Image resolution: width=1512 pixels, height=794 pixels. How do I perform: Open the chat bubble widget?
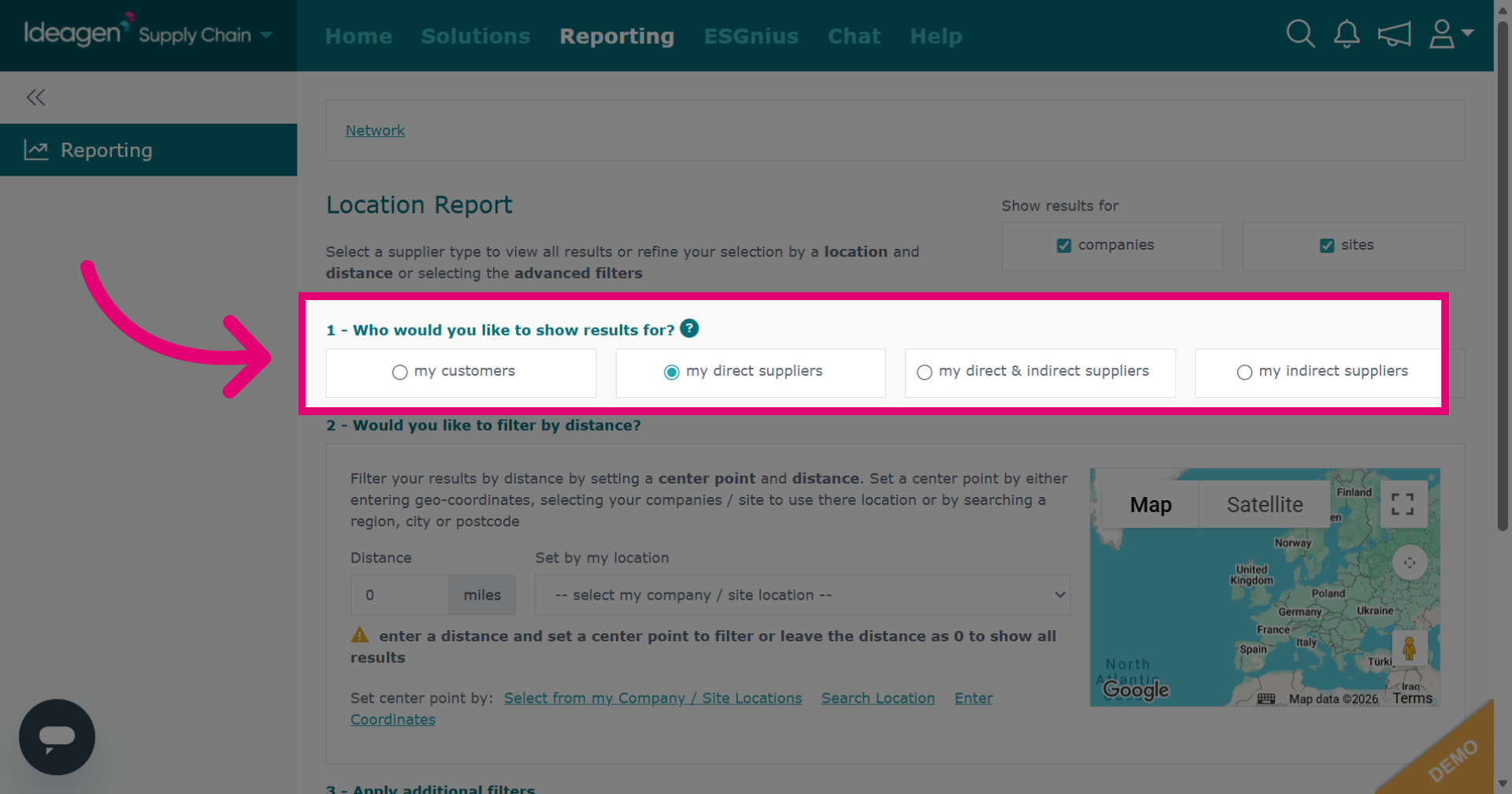(57, 737)
